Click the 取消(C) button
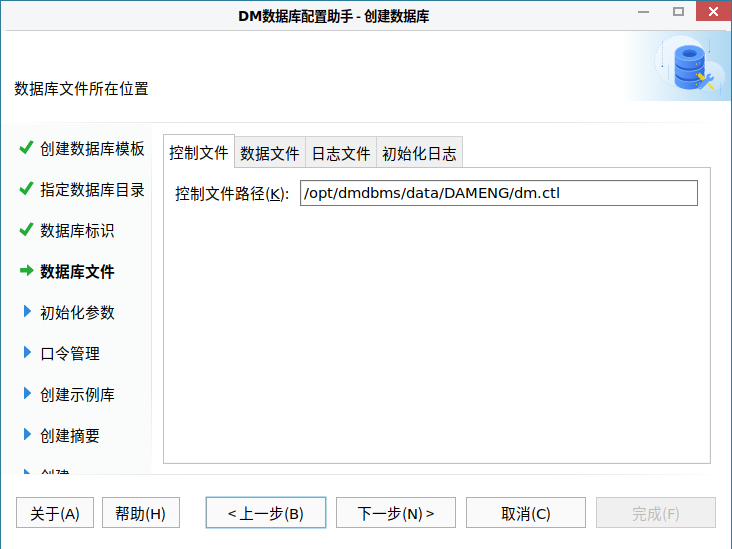 point(526,513)
